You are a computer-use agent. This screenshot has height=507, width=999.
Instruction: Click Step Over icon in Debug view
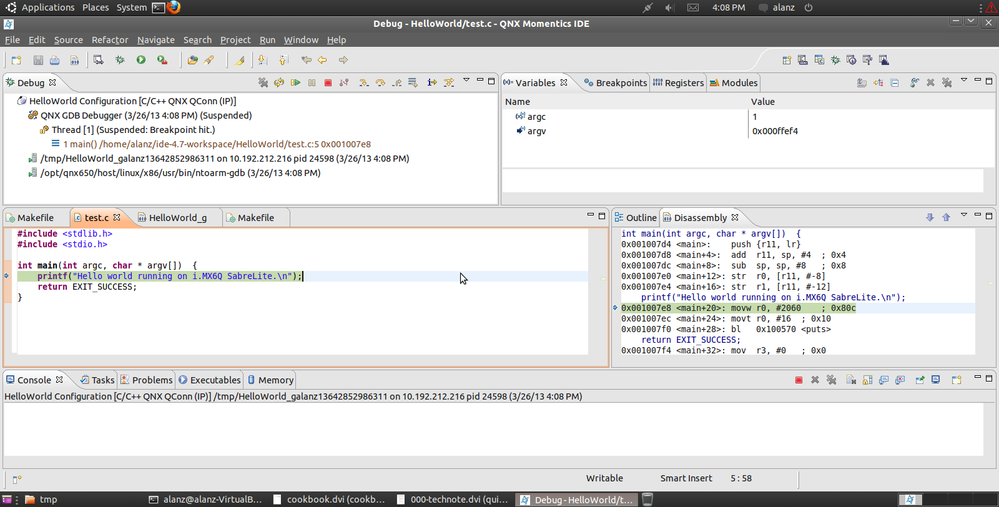(380, 83)
